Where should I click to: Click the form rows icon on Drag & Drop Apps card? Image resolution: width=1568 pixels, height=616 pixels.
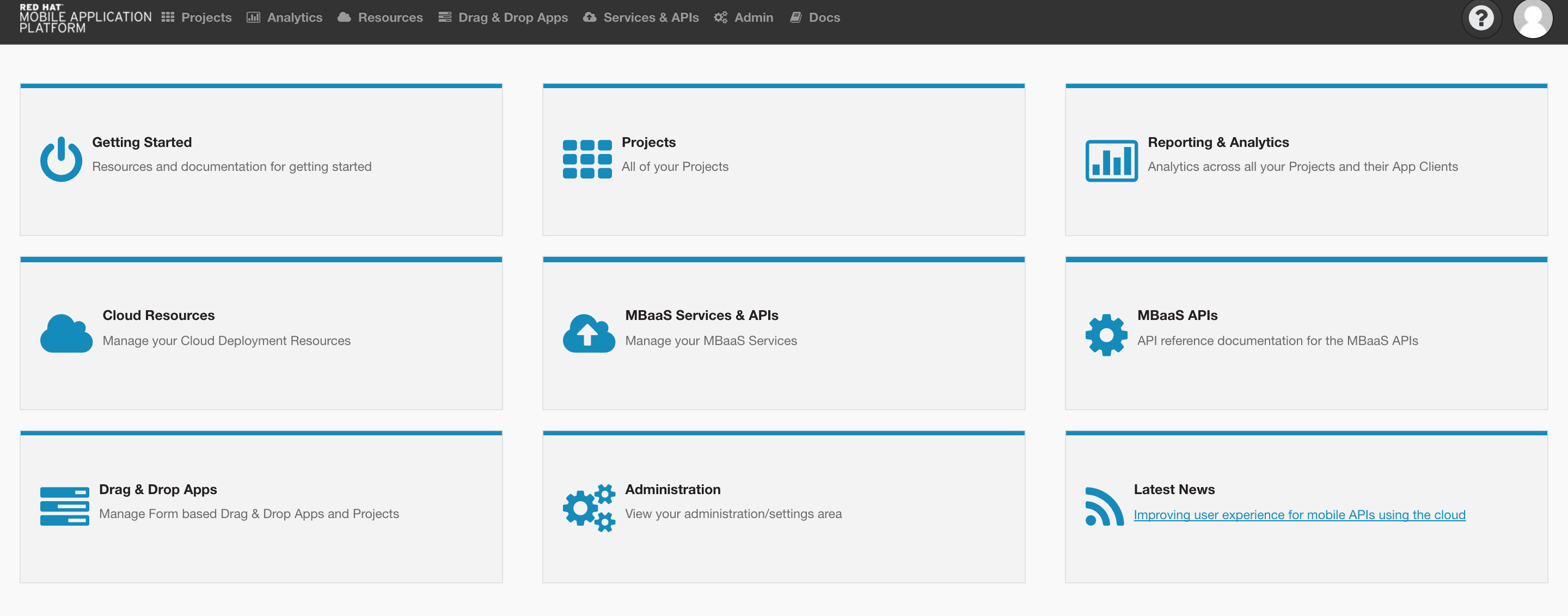point(65,506)
